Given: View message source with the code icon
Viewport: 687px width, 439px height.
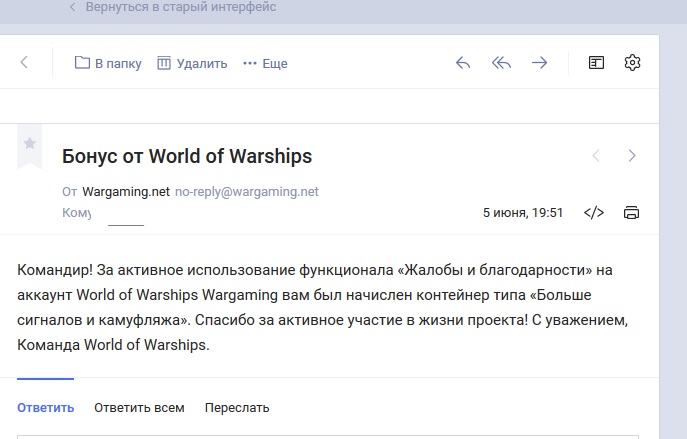Looking at the screenshot, I should coord(594,213).
